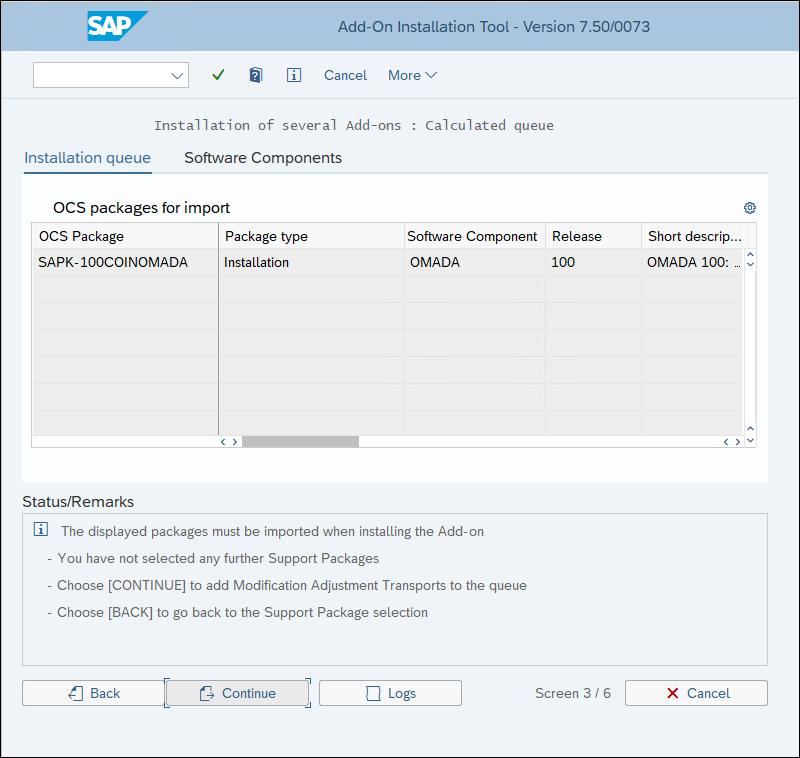Switch to the Software Components tab
The width and height of the screenshot is (800, 758).
point(263,158)
